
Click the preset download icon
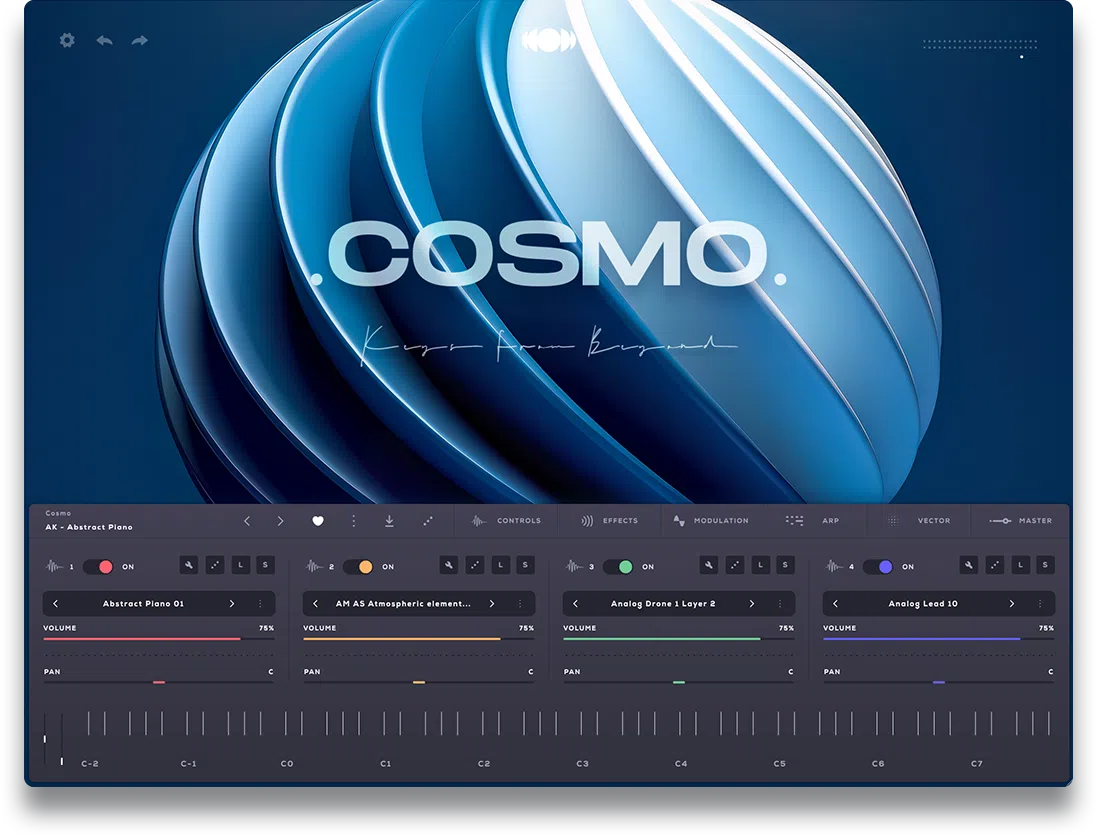click(x=389, y=521)
